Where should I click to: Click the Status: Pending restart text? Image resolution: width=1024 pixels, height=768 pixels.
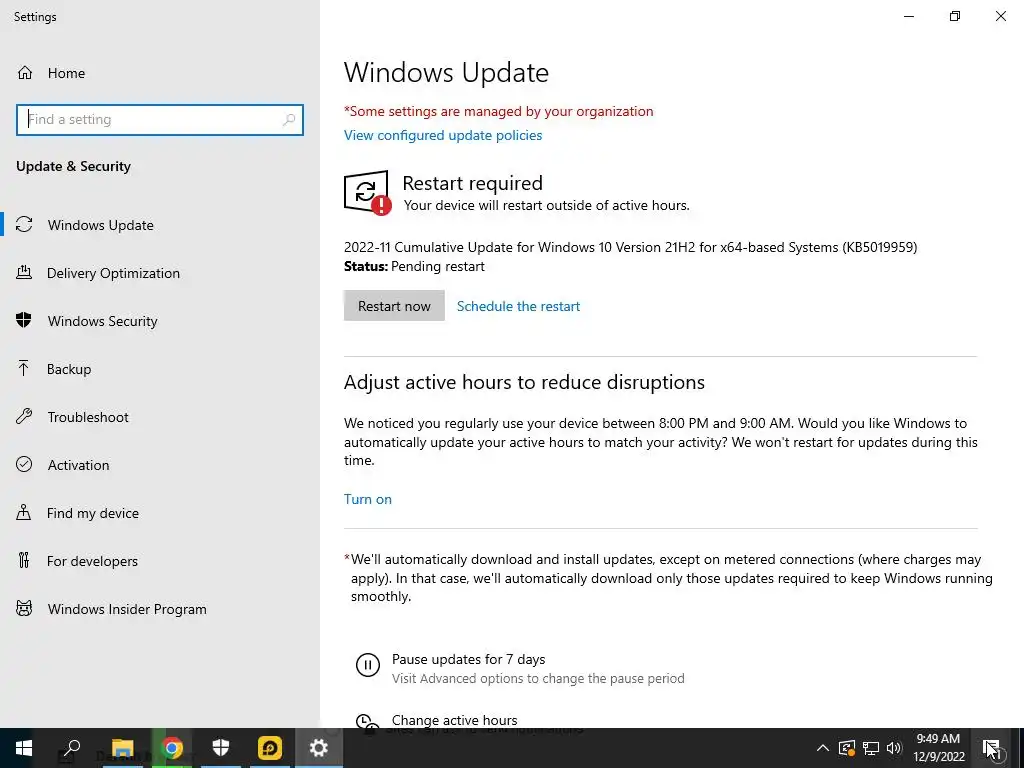(414, 266)
